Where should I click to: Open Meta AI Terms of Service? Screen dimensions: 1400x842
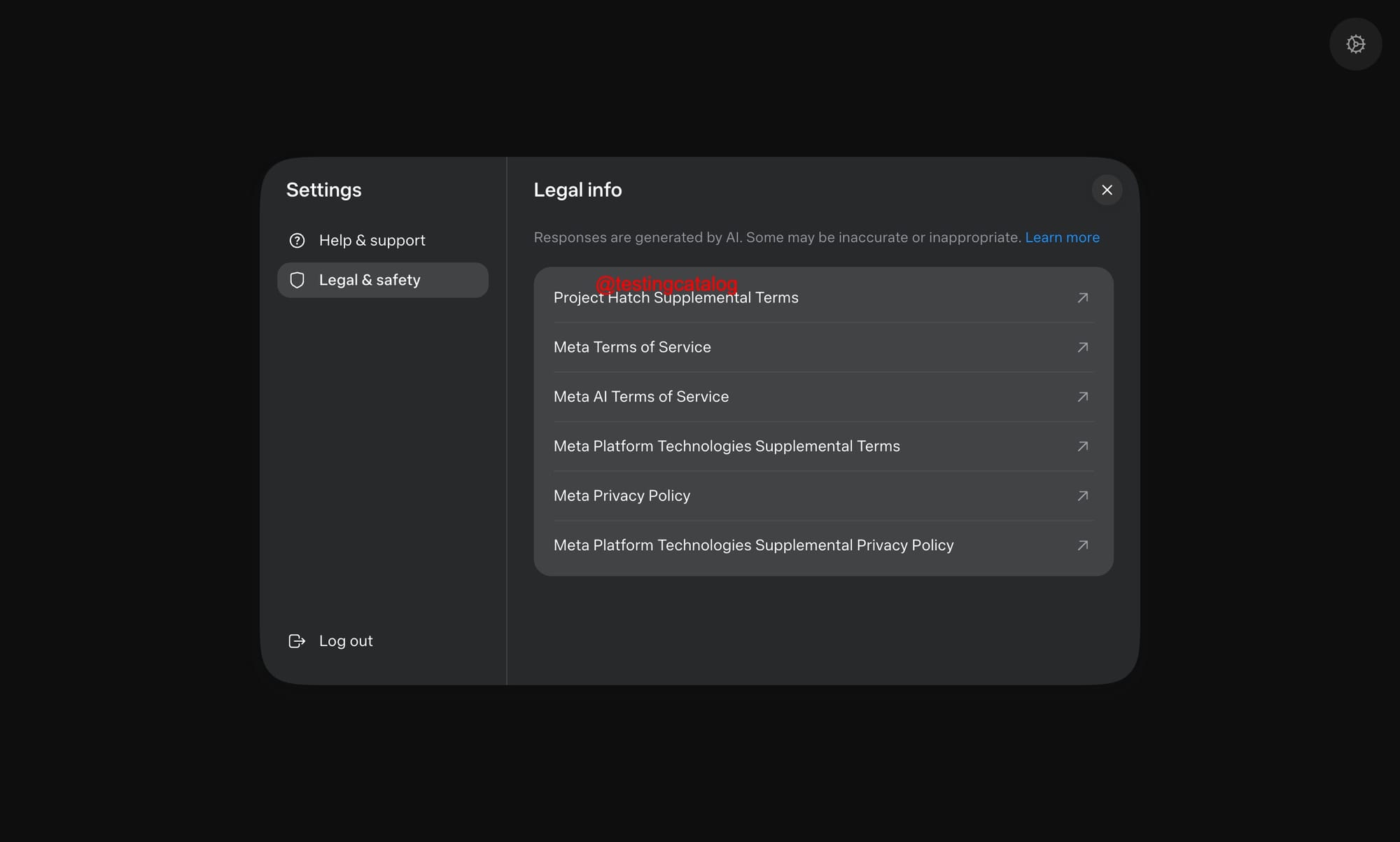pyautogui.click(x=823, y=397)
